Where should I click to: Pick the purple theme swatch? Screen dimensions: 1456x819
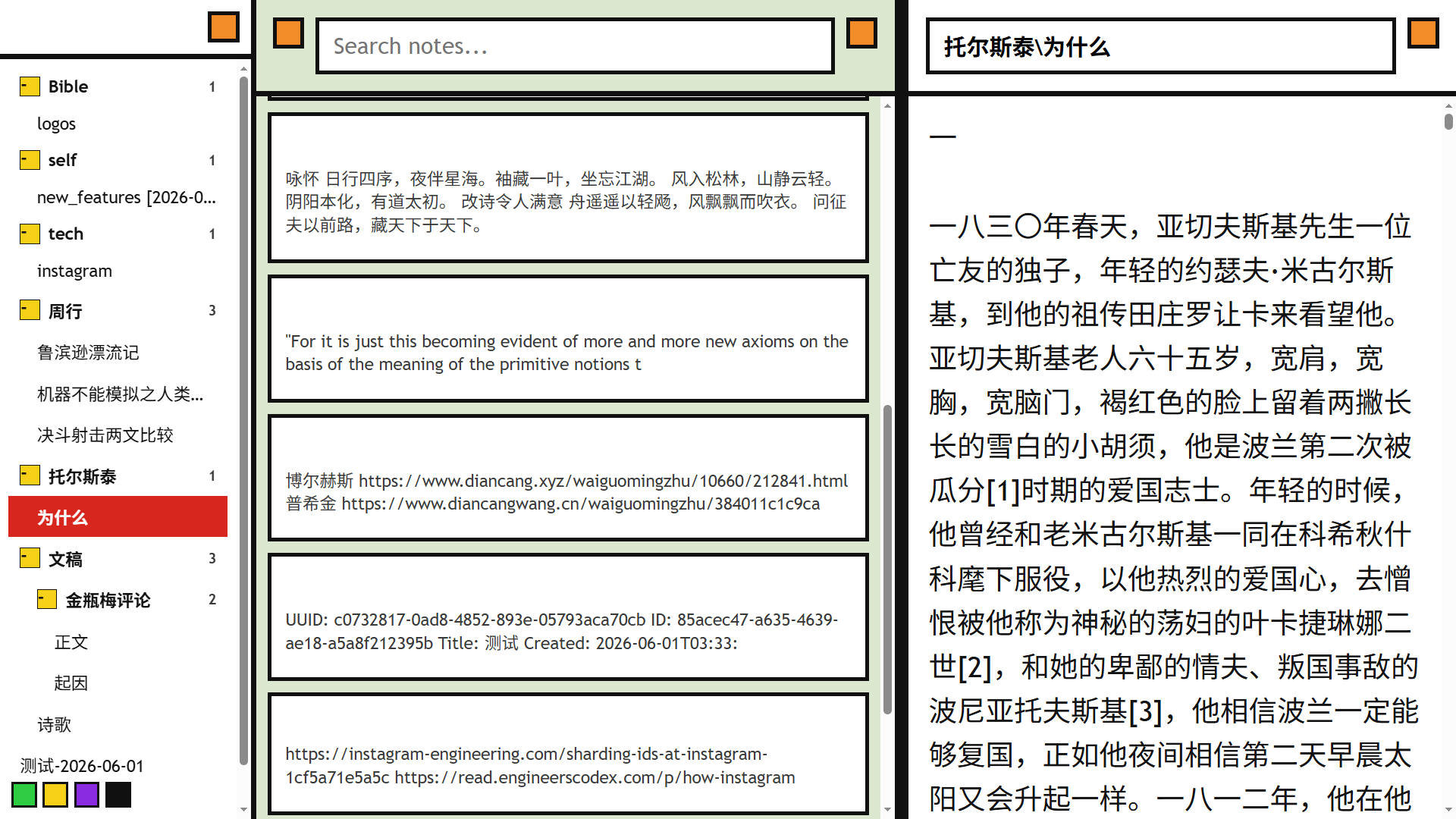pos(87,795)
